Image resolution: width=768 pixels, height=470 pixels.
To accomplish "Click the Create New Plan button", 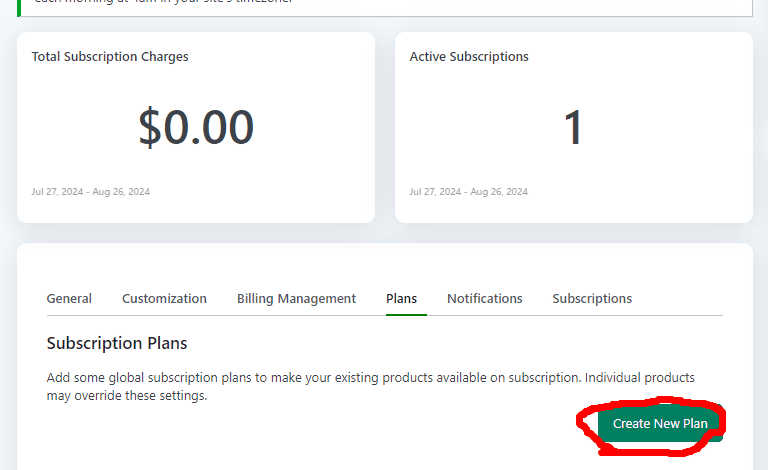I will (x=660, y=423).
